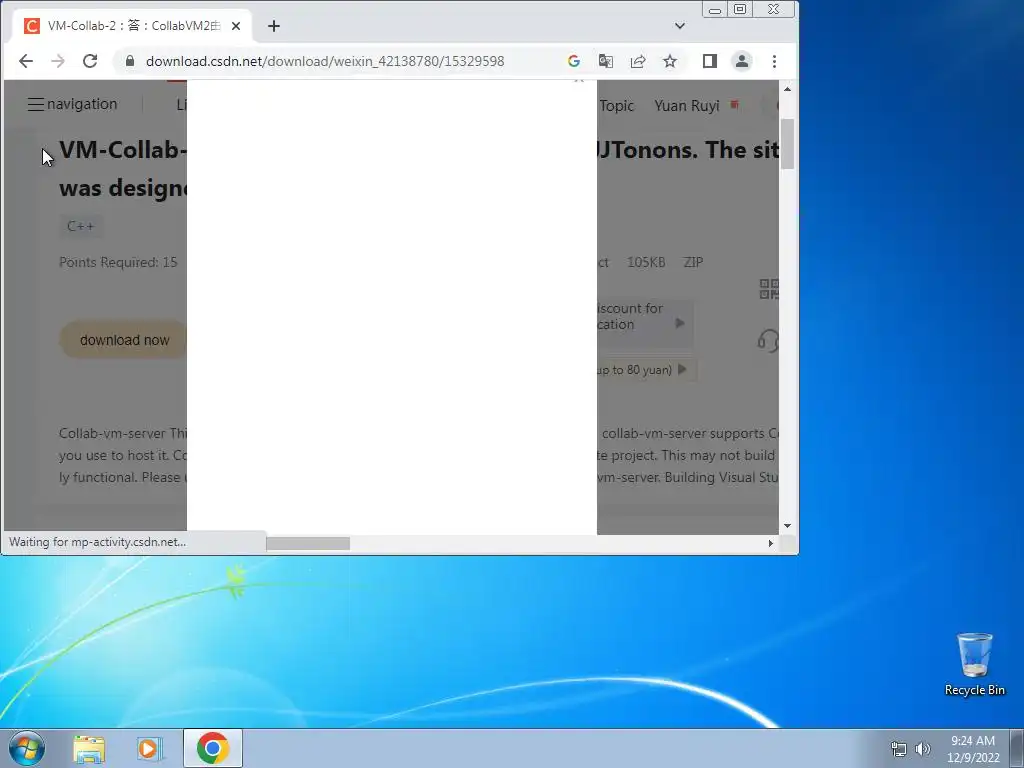Image resolution: width=1024 pixels, height=768 pixels.
Task: Click the headset support icon
Action: (x=768, y=340)
